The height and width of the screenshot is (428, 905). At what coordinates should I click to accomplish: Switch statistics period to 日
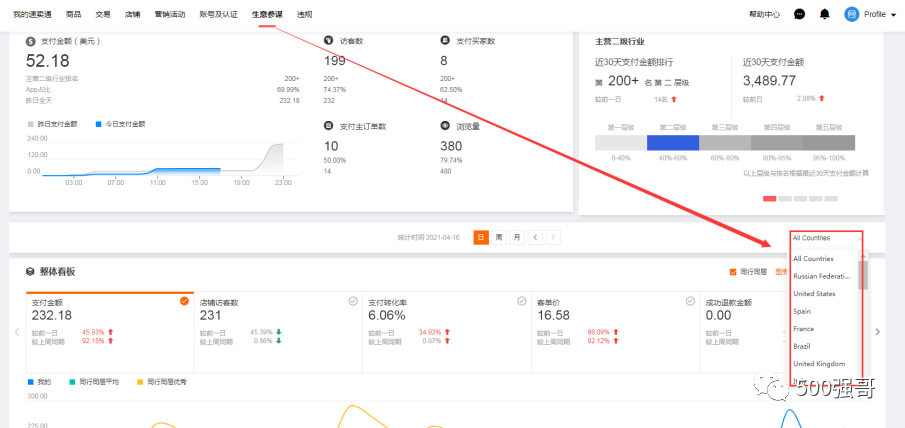481,237
